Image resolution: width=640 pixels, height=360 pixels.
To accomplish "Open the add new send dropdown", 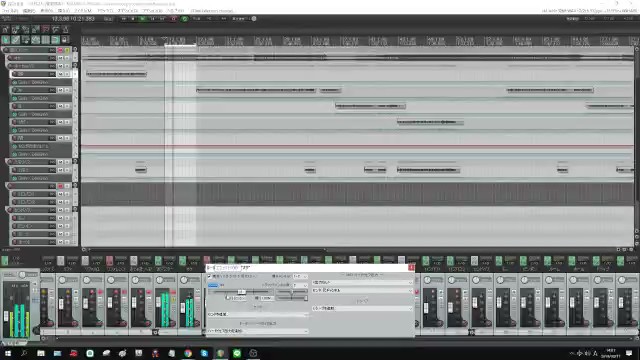I will 258,315.
